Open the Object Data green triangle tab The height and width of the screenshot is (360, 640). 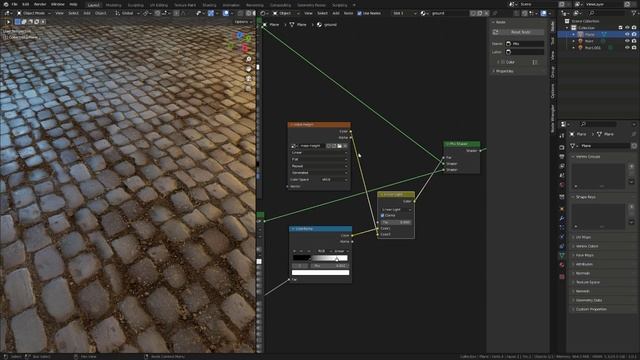(562, 256)
